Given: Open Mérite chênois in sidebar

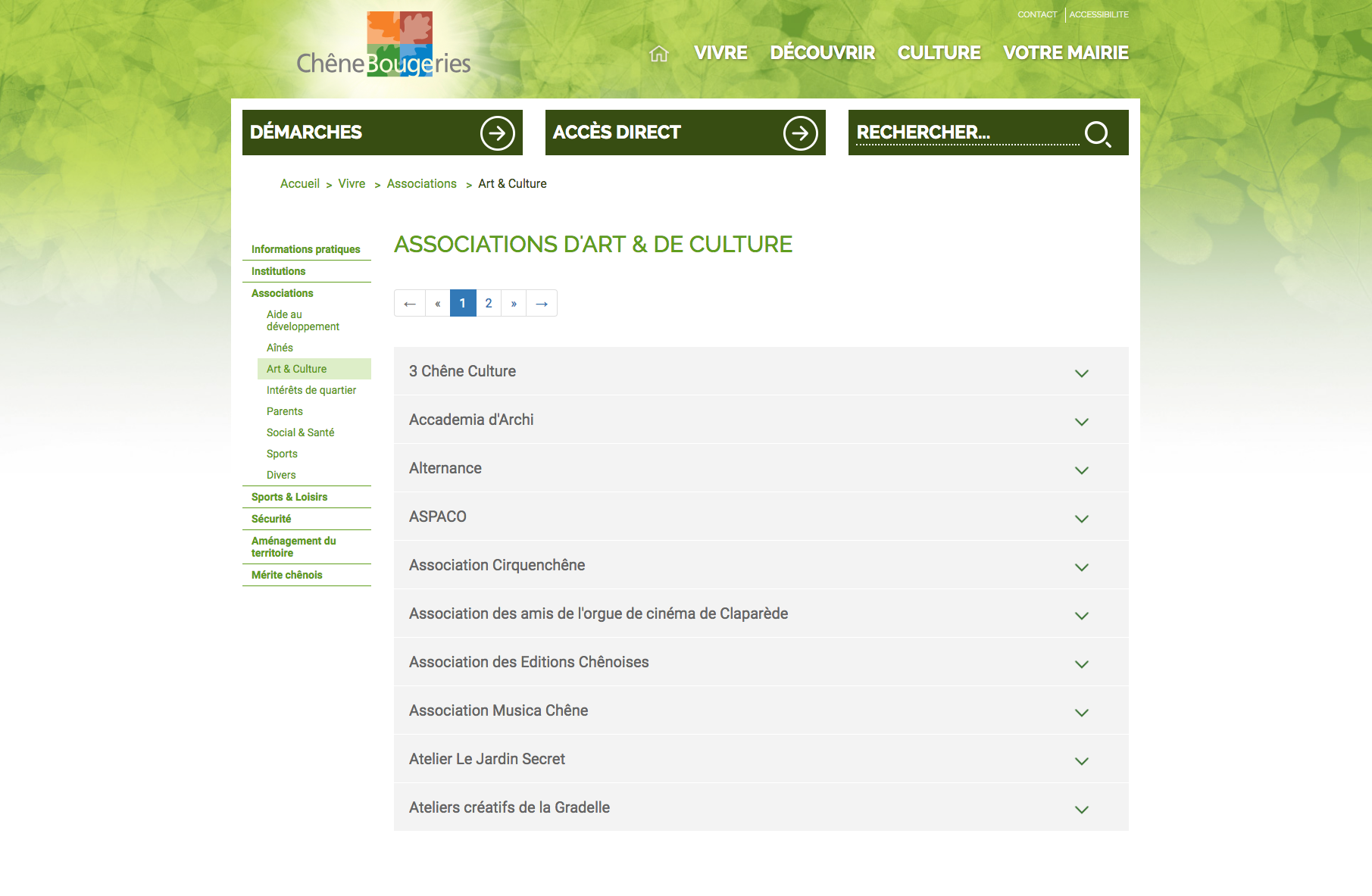Looking at the screenshot, I should tap(287, 575).
